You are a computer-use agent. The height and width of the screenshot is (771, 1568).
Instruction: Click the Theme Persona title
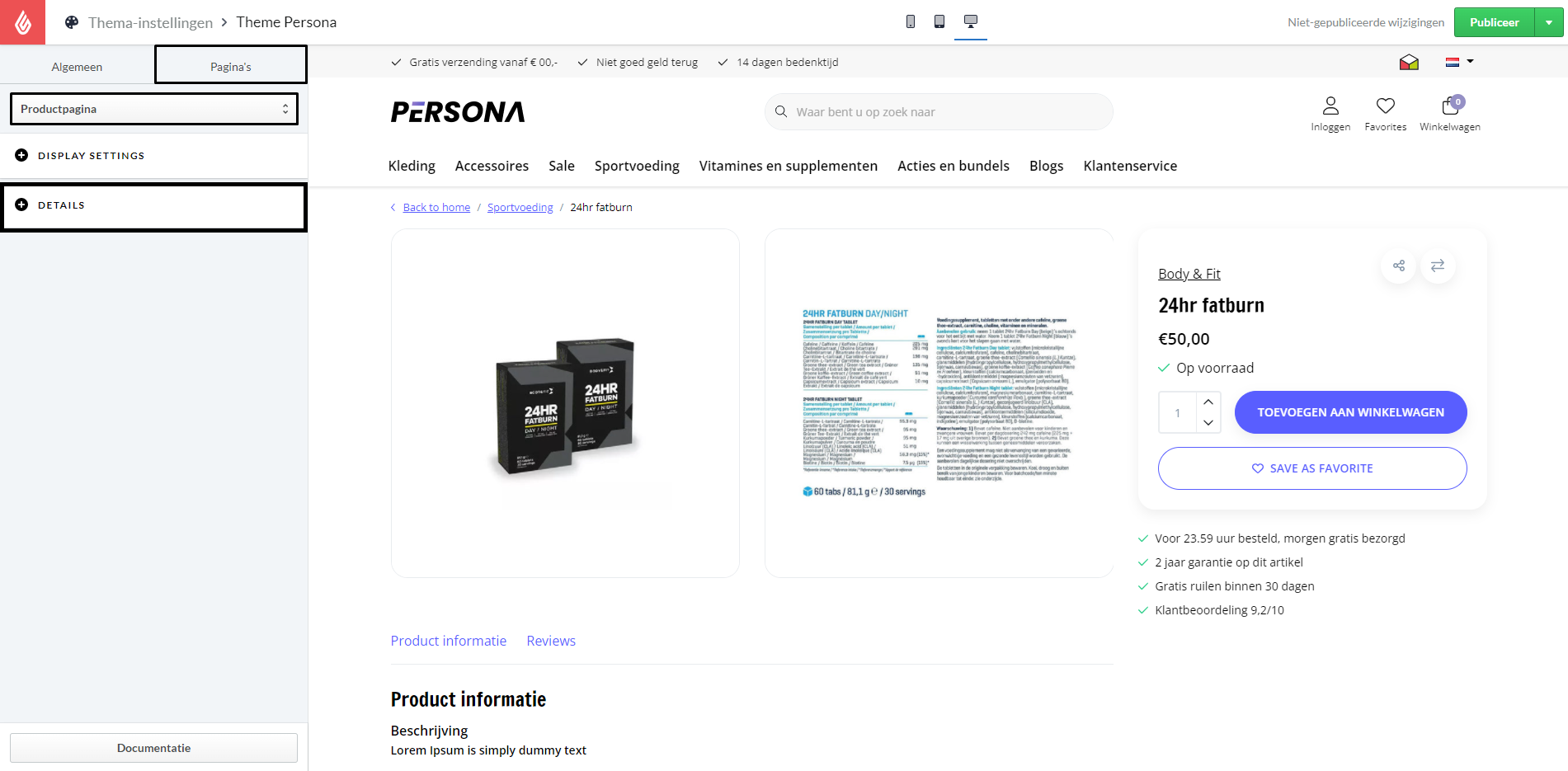coord(286,22)
